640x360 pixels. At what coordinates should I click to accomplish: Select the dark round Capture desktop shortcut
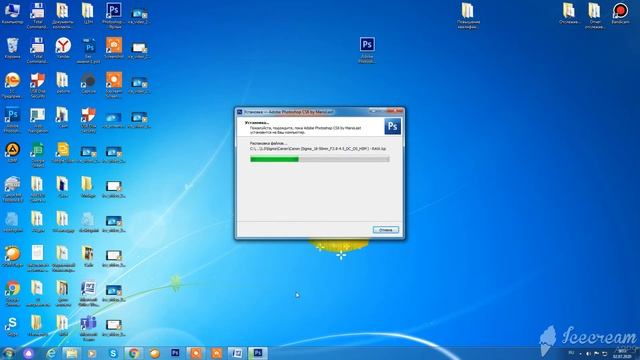[x=88, y=83]
